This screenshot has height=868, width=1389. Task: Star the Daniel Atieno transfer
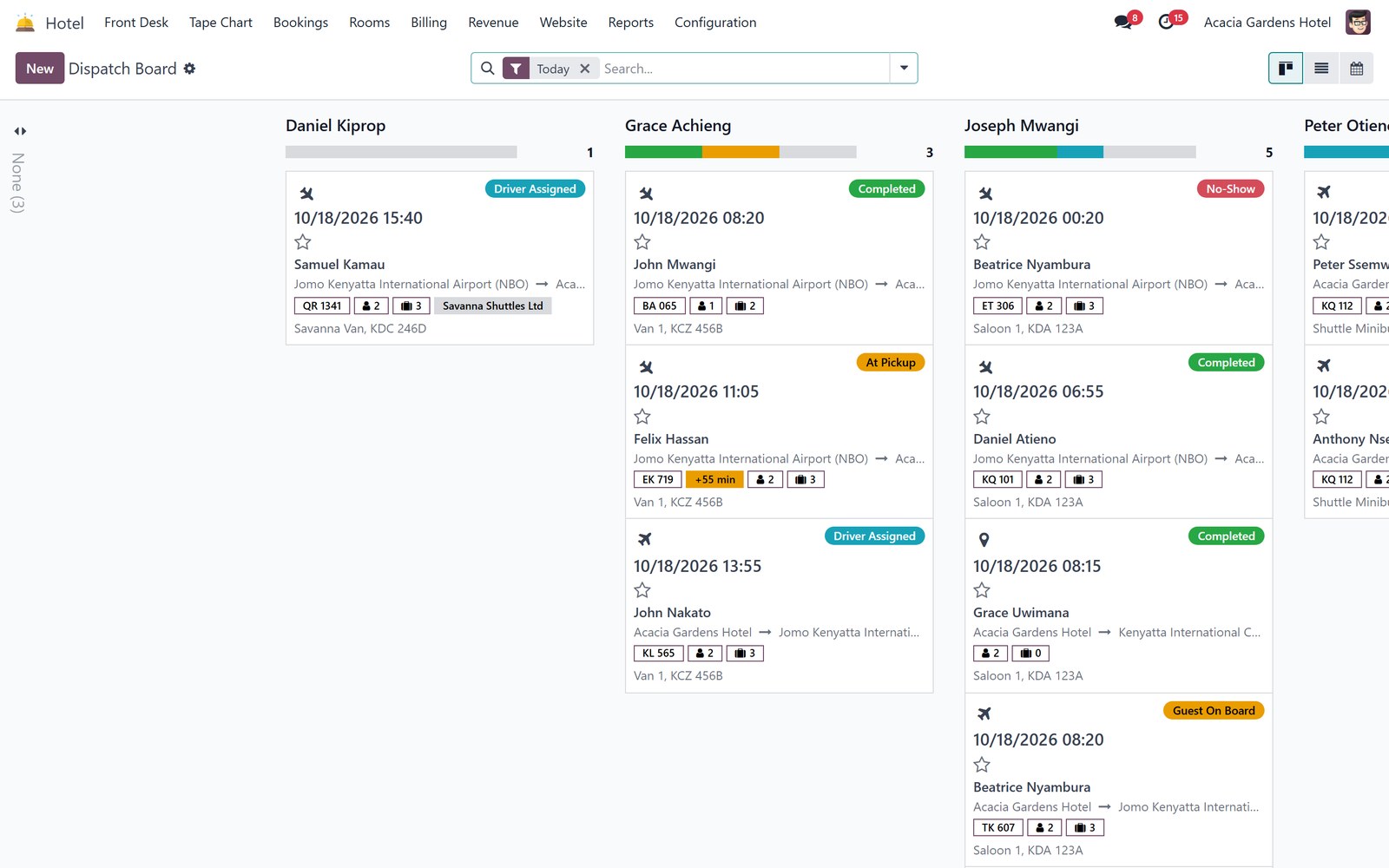coord(982,417)
